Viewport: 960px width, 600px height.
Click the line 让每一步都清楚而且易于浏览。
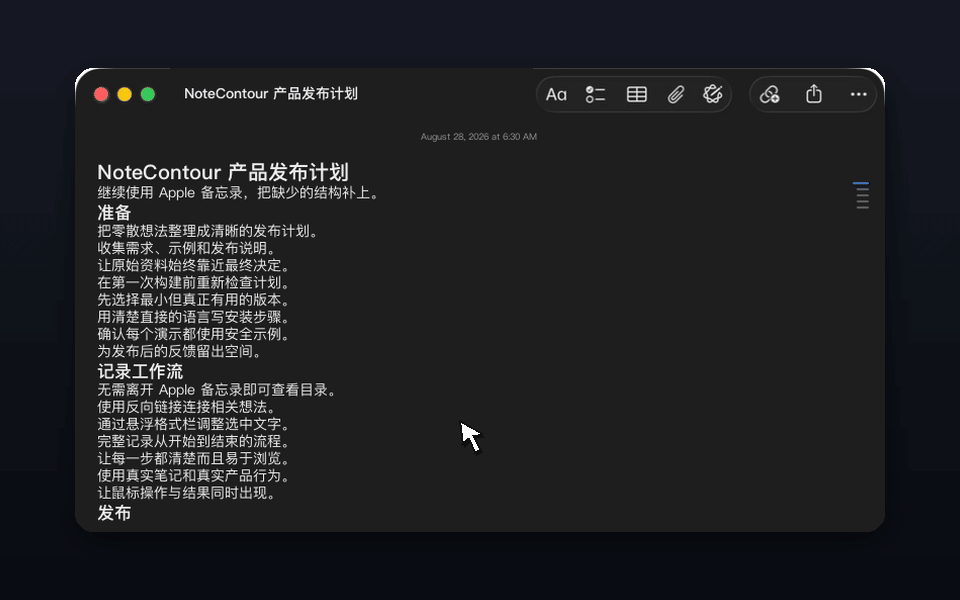(x=195, y=459)
